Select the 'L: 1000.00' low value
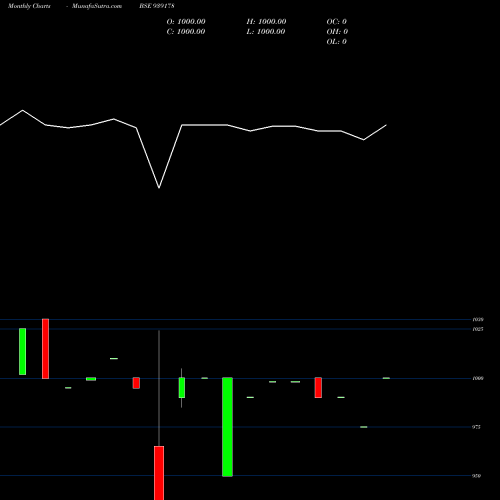 pyautogui.click(x=266, y=32)
